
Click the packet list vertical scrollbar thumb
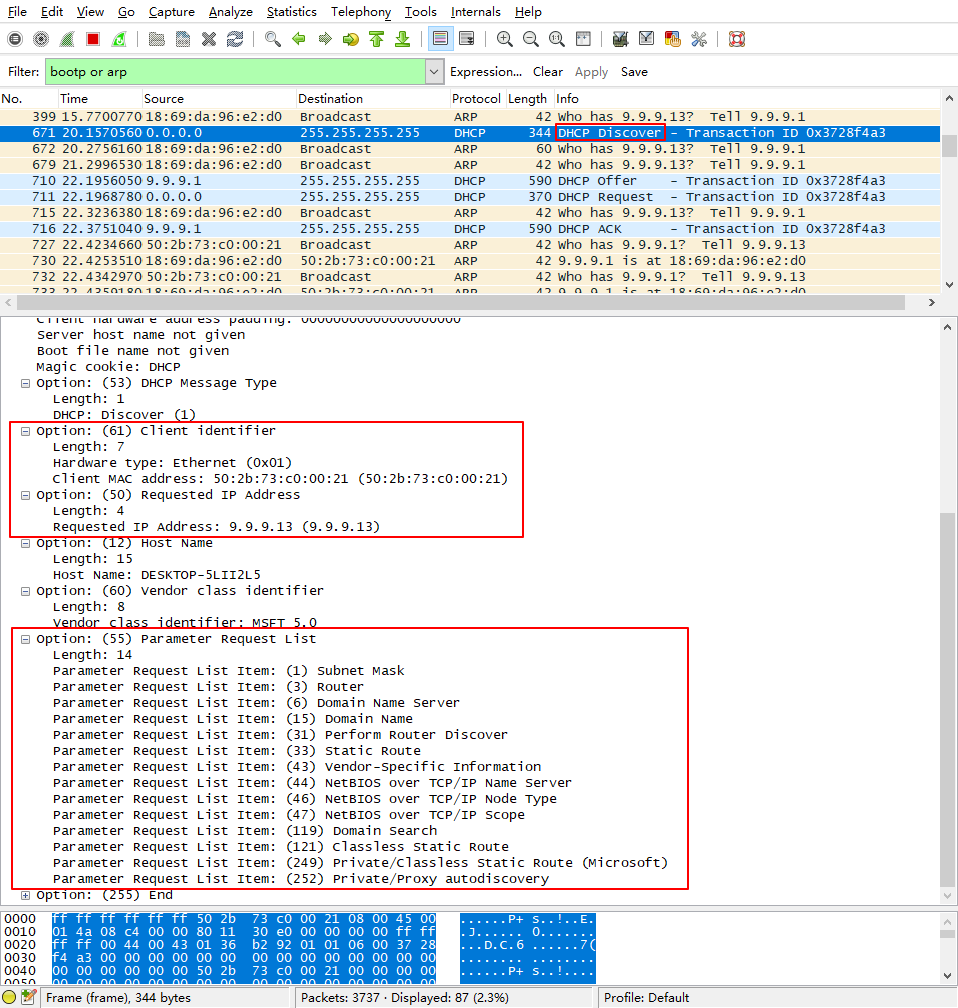point(948,146)
